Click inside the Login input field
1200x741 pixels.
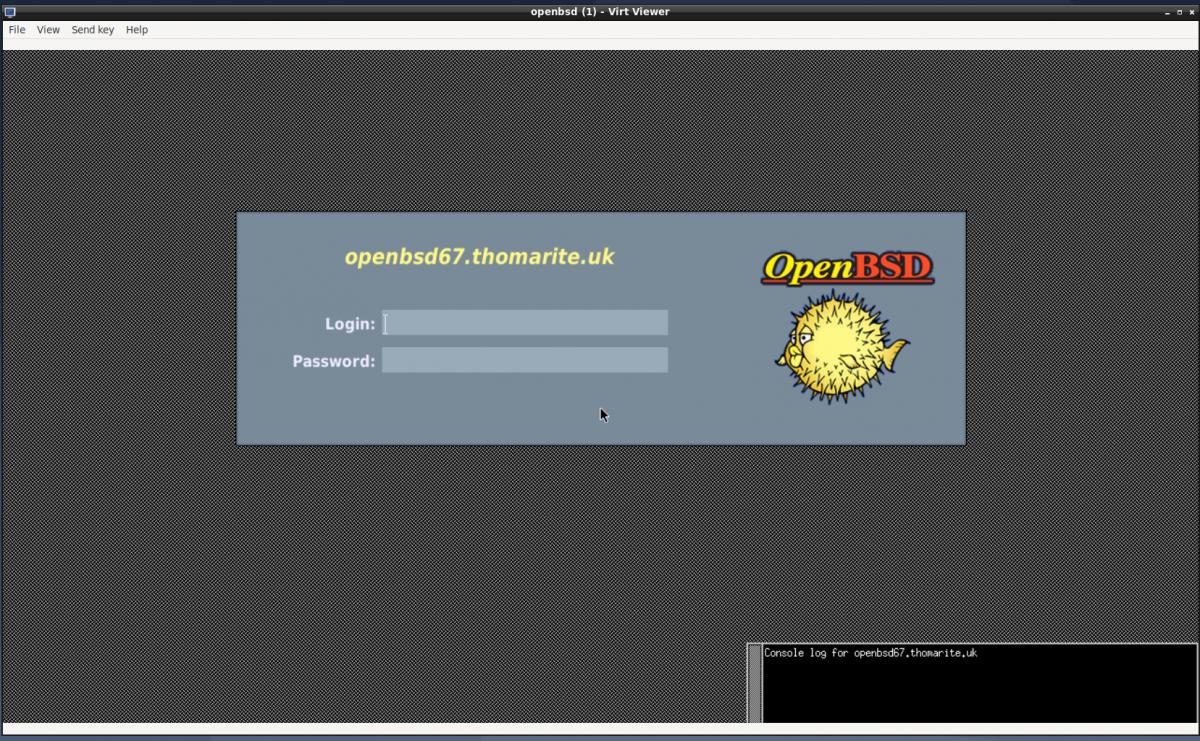click(525, 322)
